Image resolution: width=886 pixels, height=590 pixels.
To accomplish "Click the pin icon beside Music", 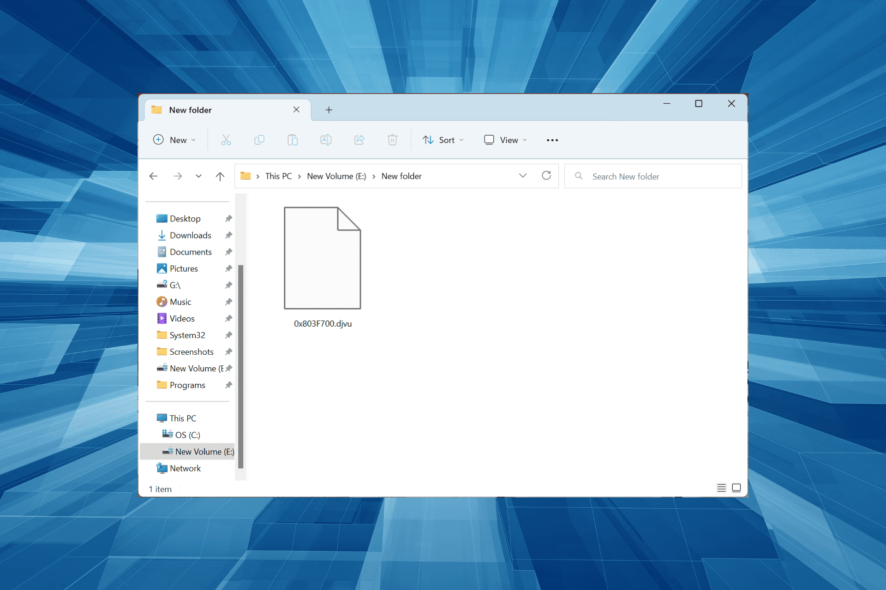I will coord(228,302).
